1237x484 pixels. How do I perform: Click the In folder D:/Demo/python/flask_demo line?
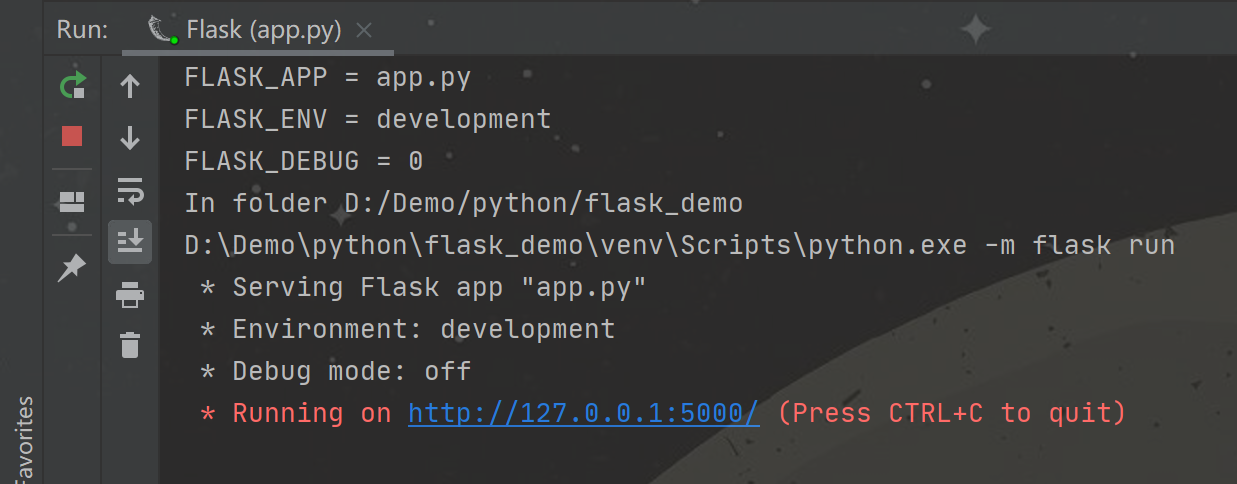(x=464, y=204)
